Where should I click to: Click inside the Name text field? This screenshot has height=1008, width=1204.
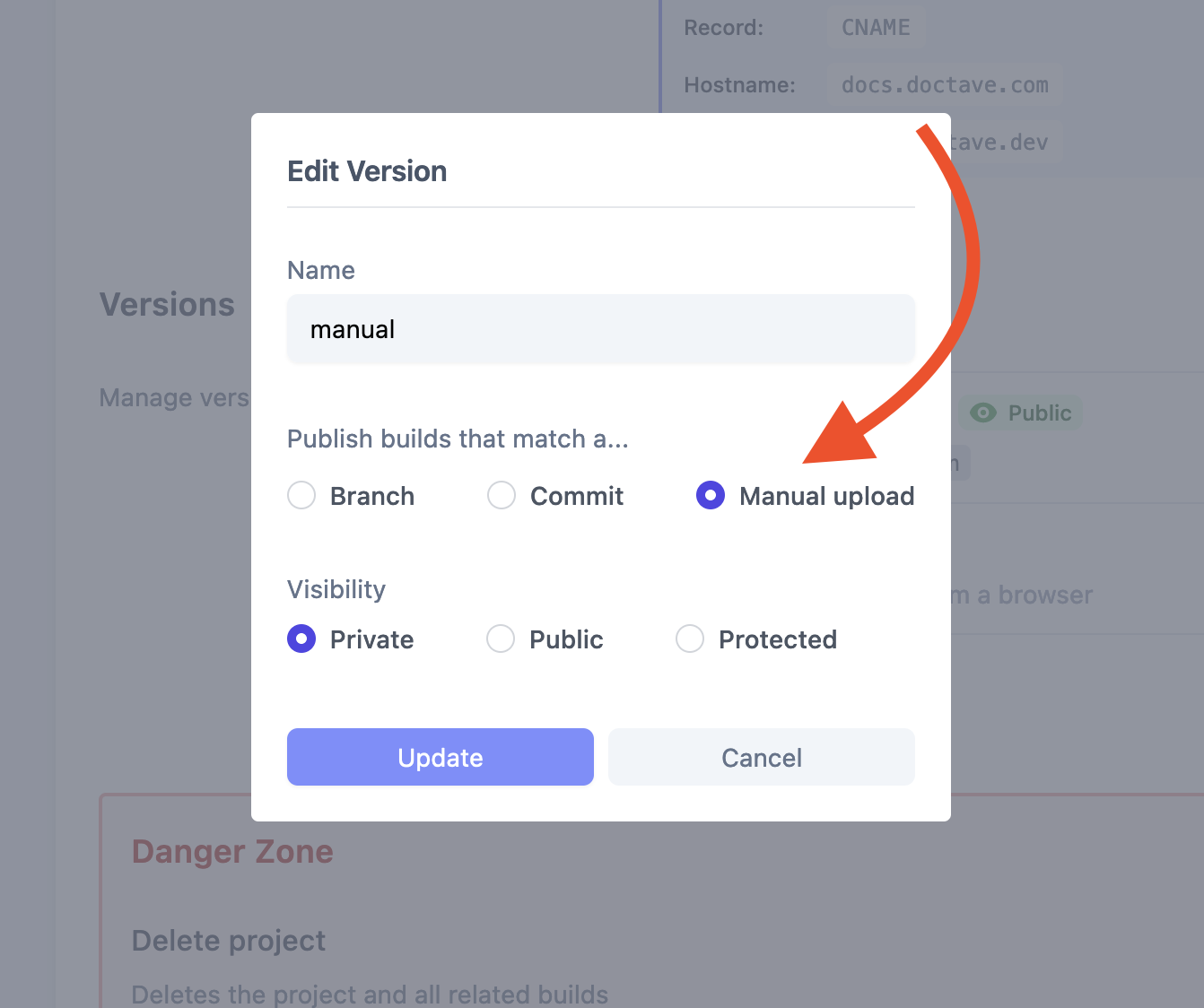pos(600,329)
